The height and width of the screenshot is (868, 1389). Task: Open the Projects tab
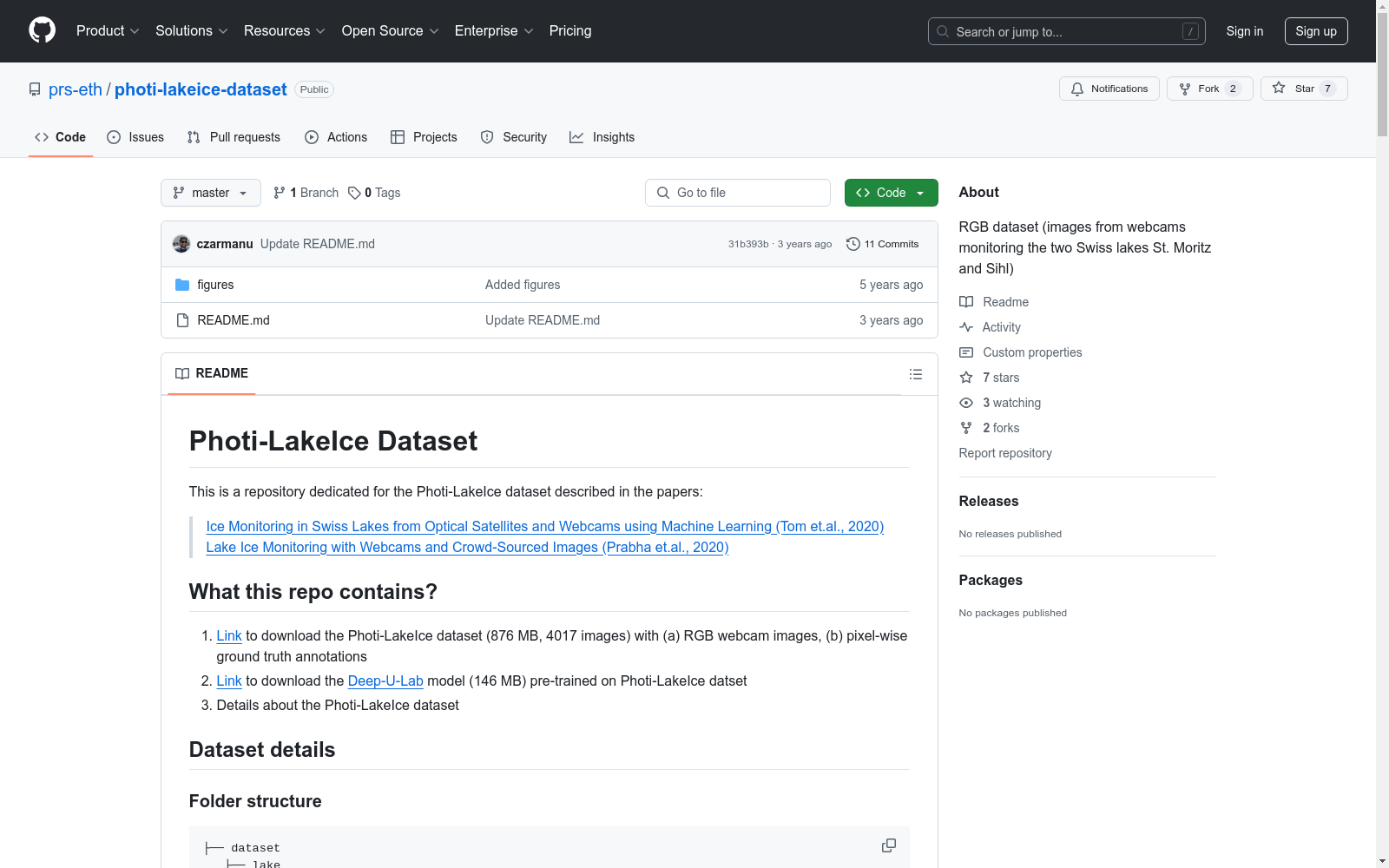pyautogui.click(x=424, y=137)
